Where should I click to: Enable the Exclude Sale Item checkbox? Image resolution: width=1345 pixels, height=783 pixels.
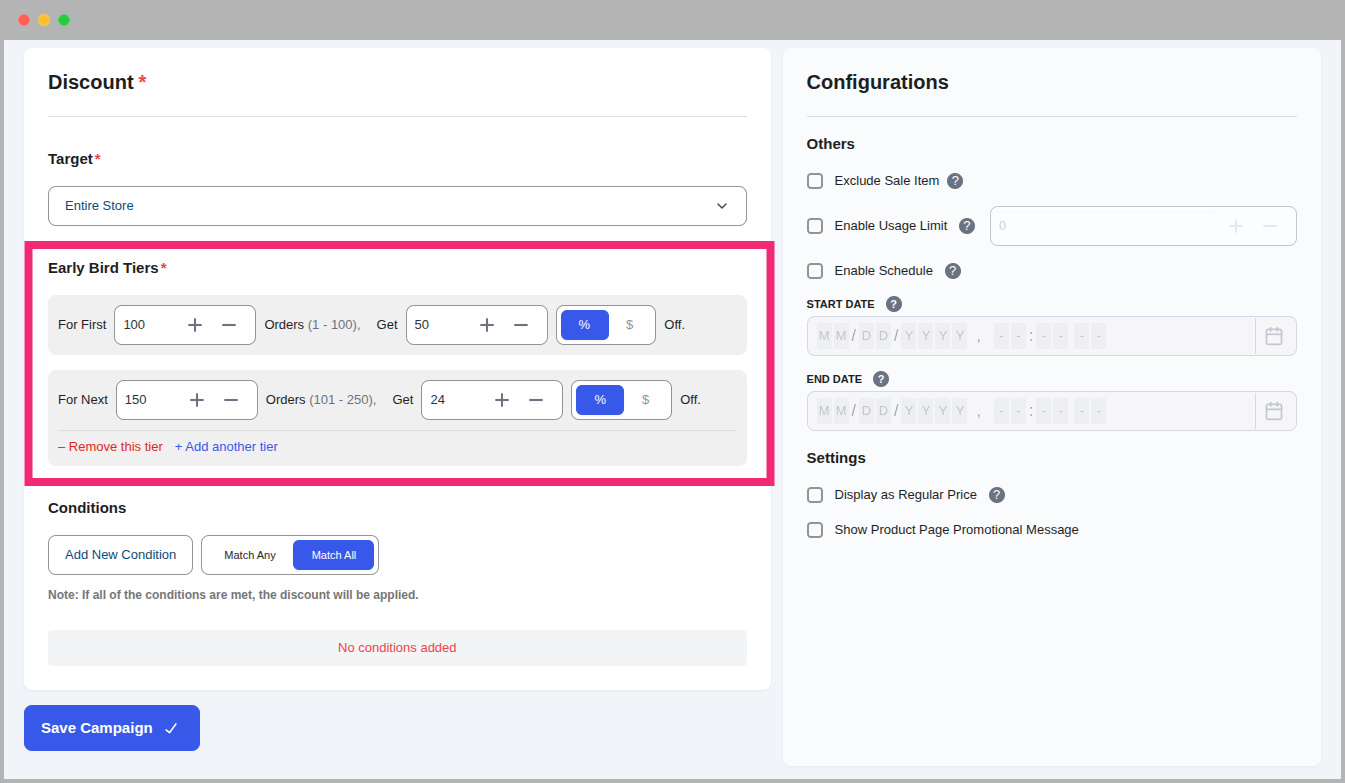pos(815,181)
